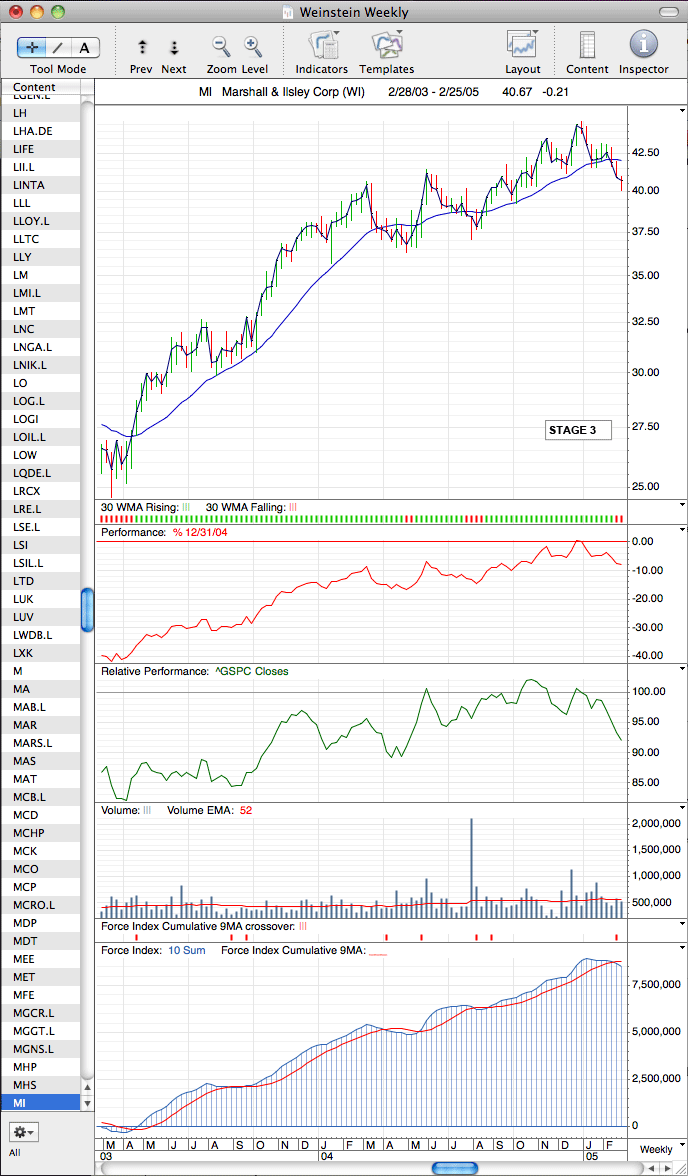The image size is (688, 1176).
Task: Go to the previous symbol with Prev
Action: pos(142,47)
